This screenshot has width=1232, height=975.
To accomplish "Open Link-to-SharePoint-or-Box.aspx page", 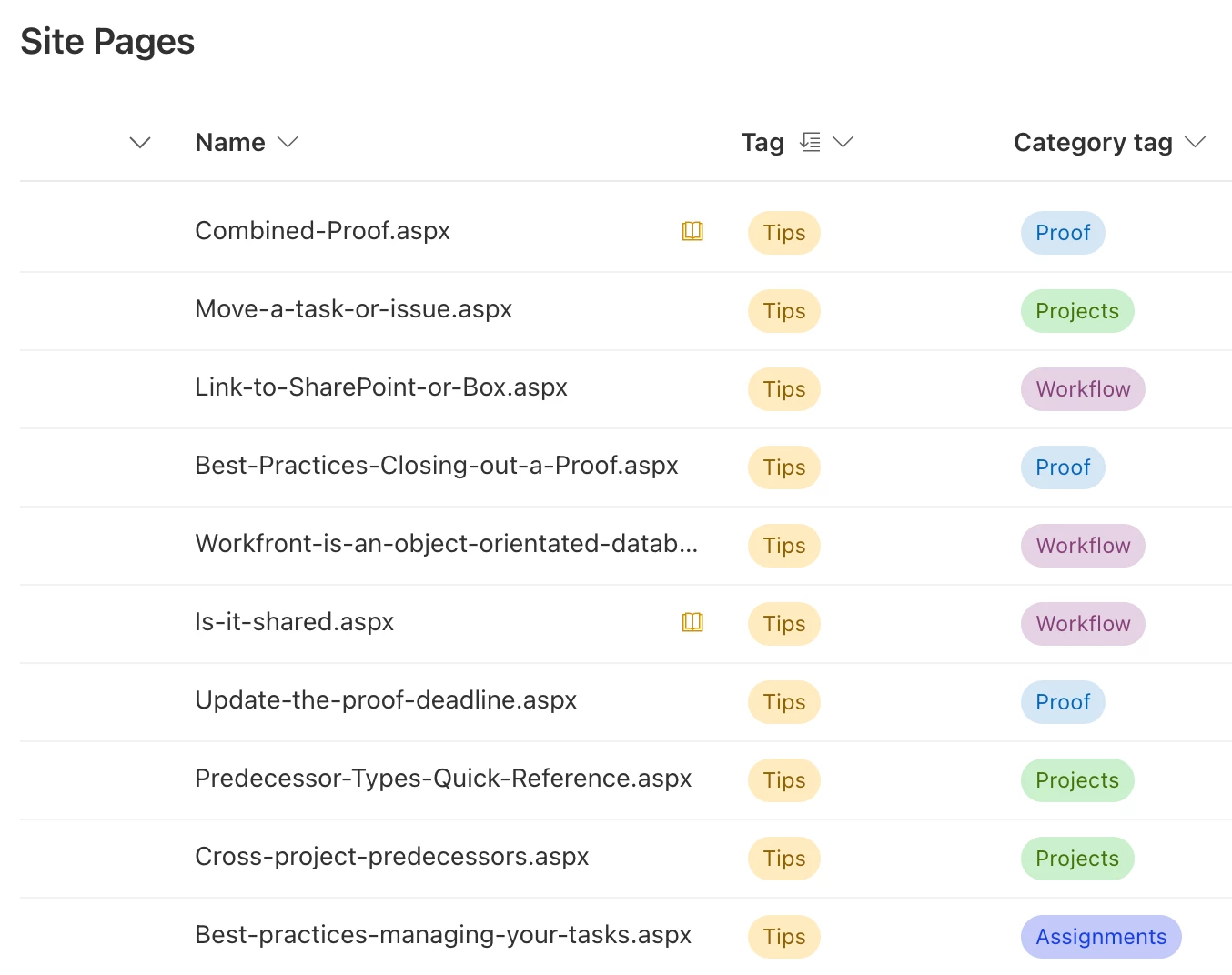I will (x=380, y=387).
